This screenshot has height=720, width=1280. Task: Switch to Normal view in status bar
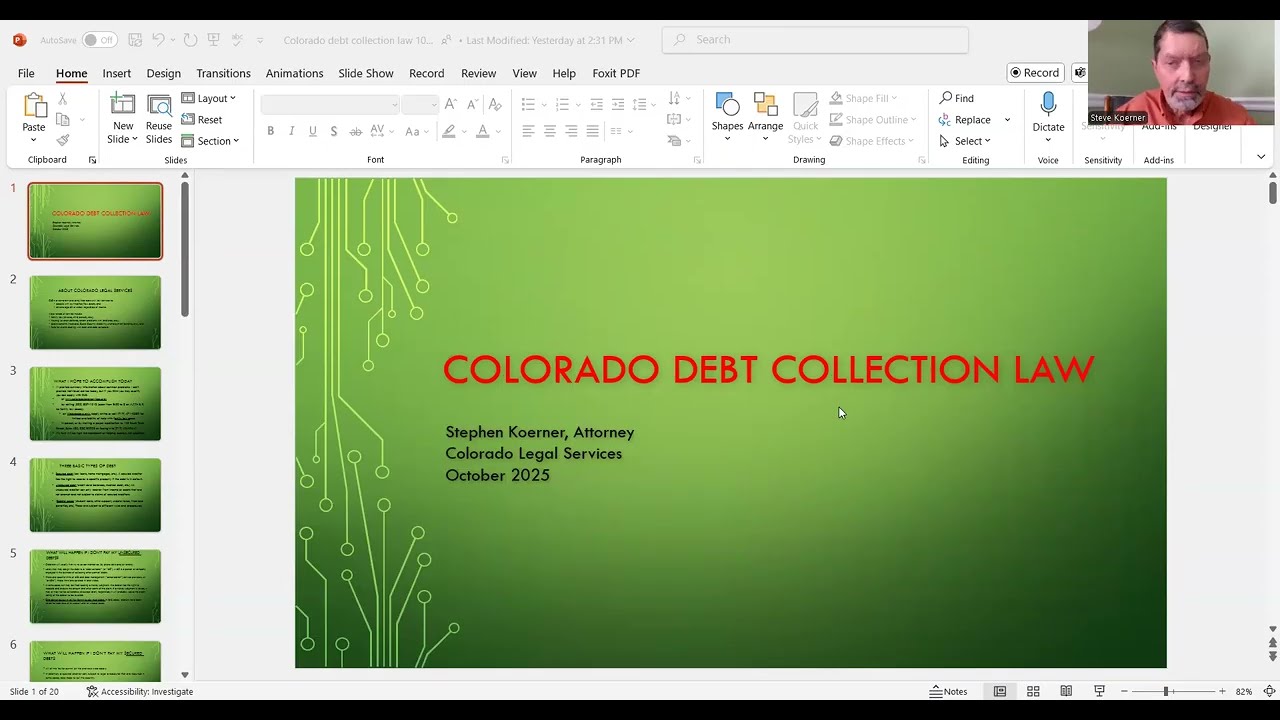(999, 691)
